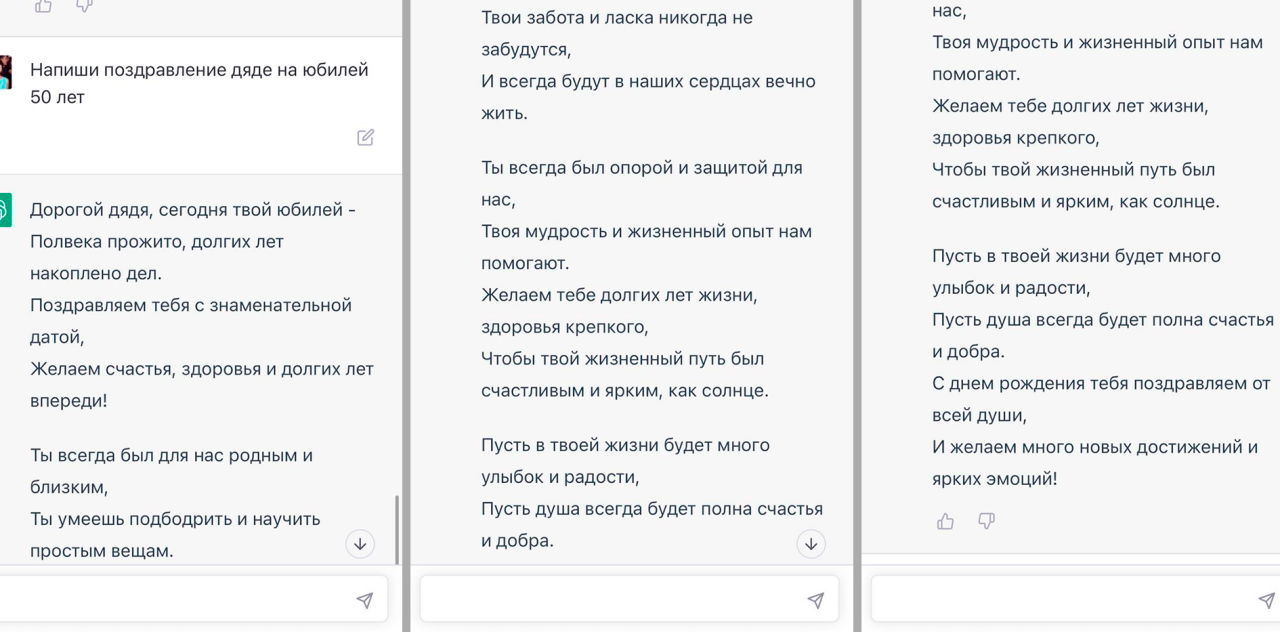Click the word 'датой,'
The height and width of the screenshot is (632, 1280).
tap(57, 338)
